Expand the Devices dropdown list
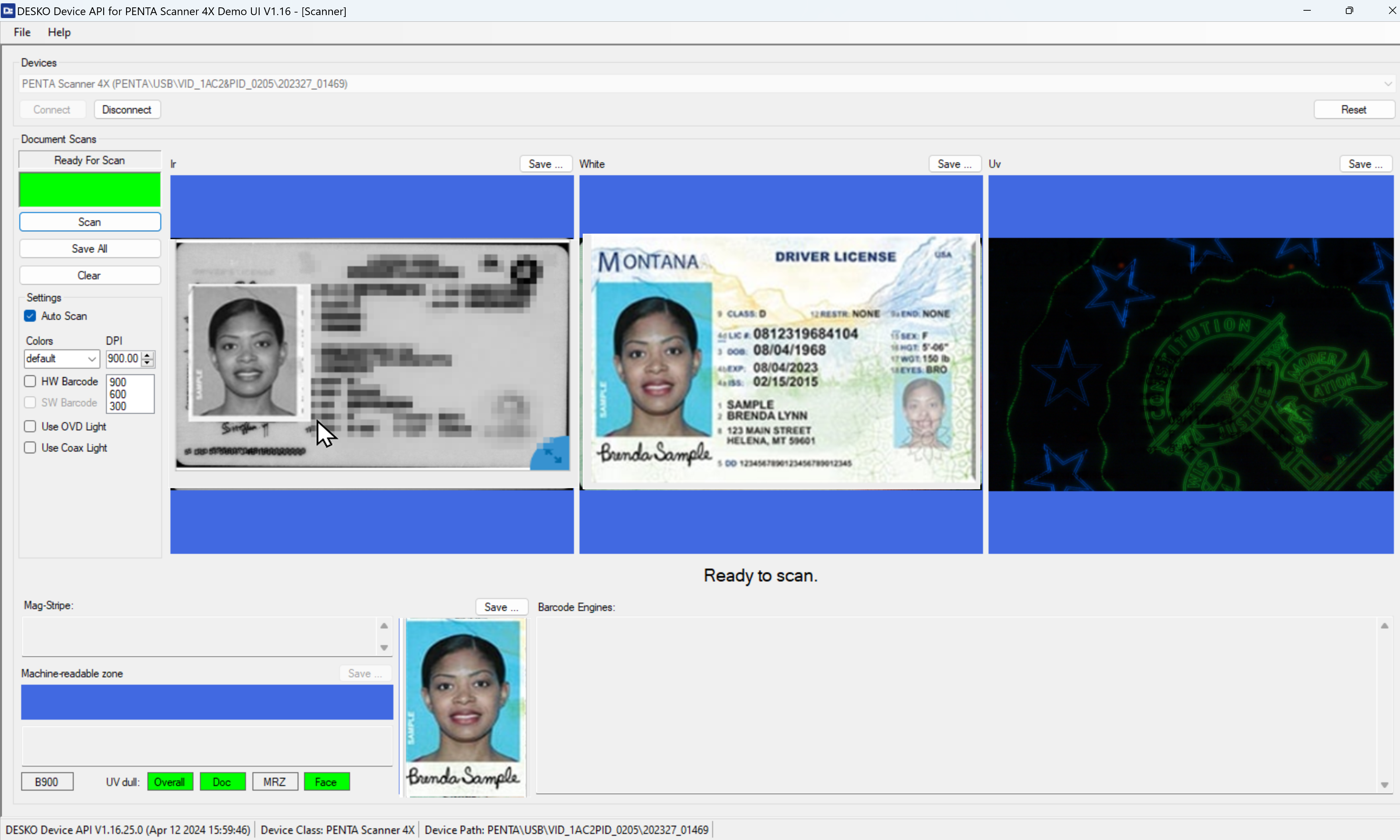The width and height of the screenshot is (1400, 840). (x=1387, y=84)
